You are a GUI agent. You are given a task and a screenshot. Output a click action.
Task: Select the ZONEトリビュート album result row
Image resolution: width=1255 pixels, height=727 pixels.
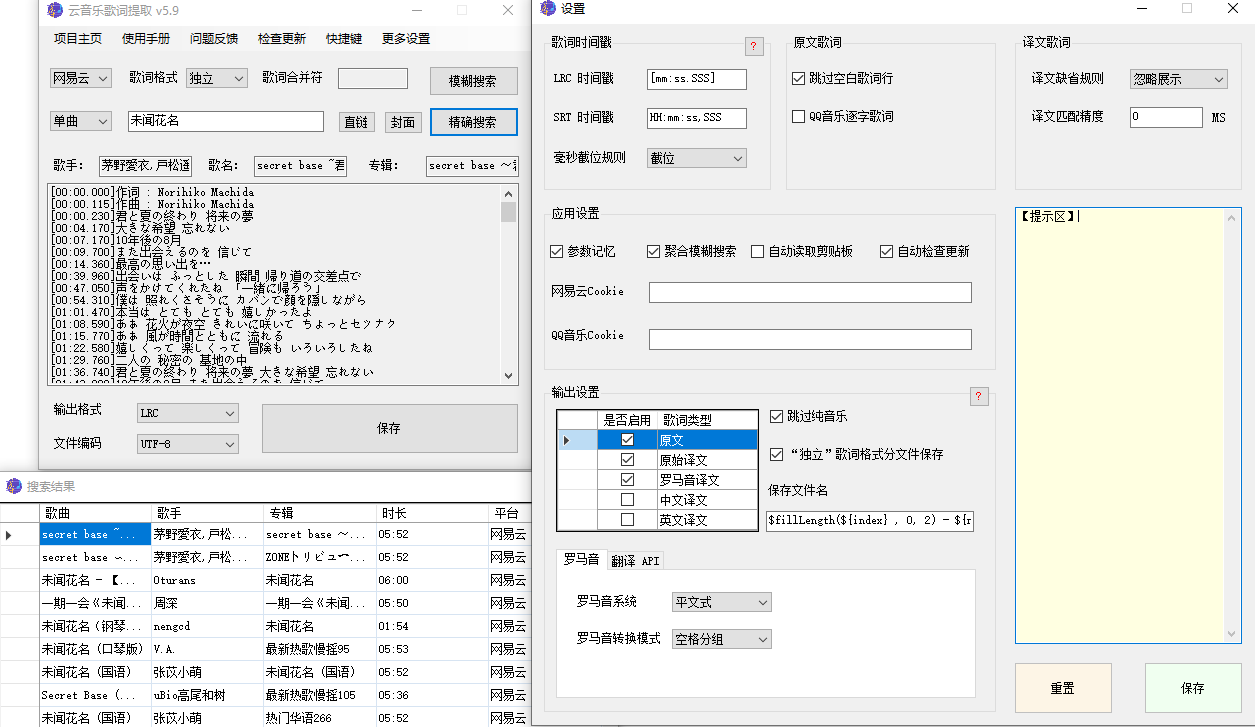(265, 557)
